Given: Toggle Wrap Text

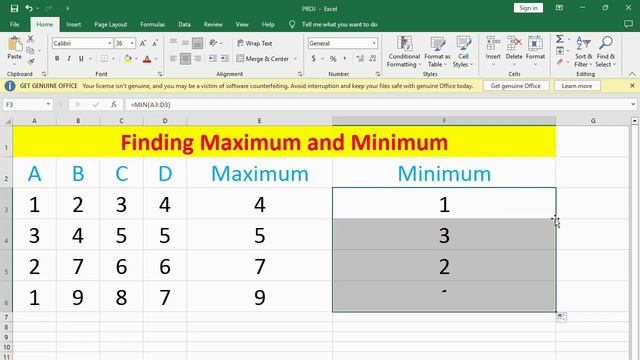Looking at the screenshot, I should point(255,43).
